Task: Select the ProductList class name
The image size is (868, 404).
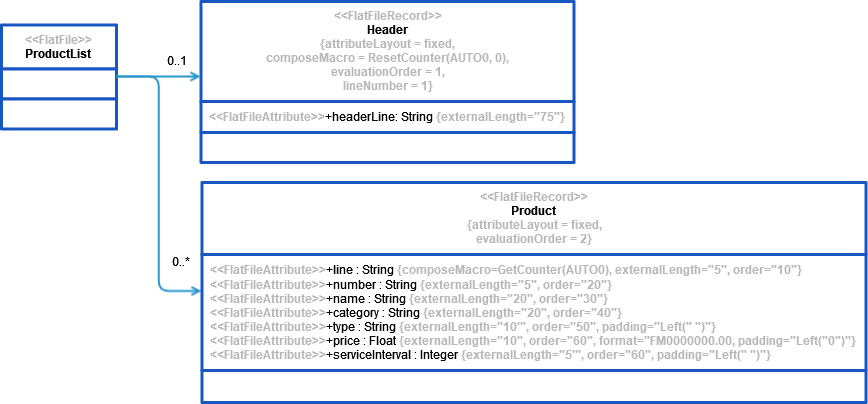Action: (58, 54)
